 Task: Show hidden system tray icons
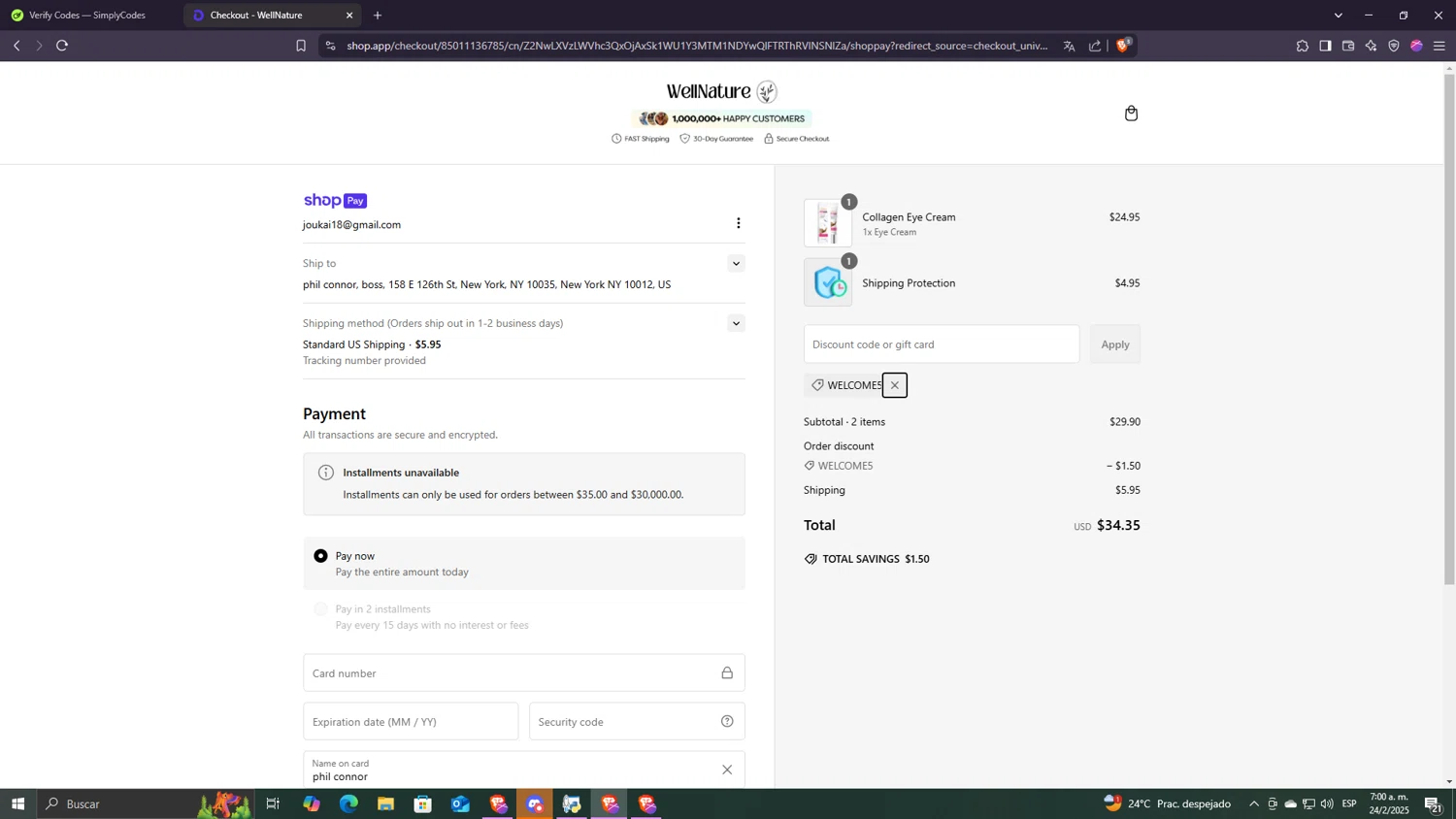coord(1254,803)
